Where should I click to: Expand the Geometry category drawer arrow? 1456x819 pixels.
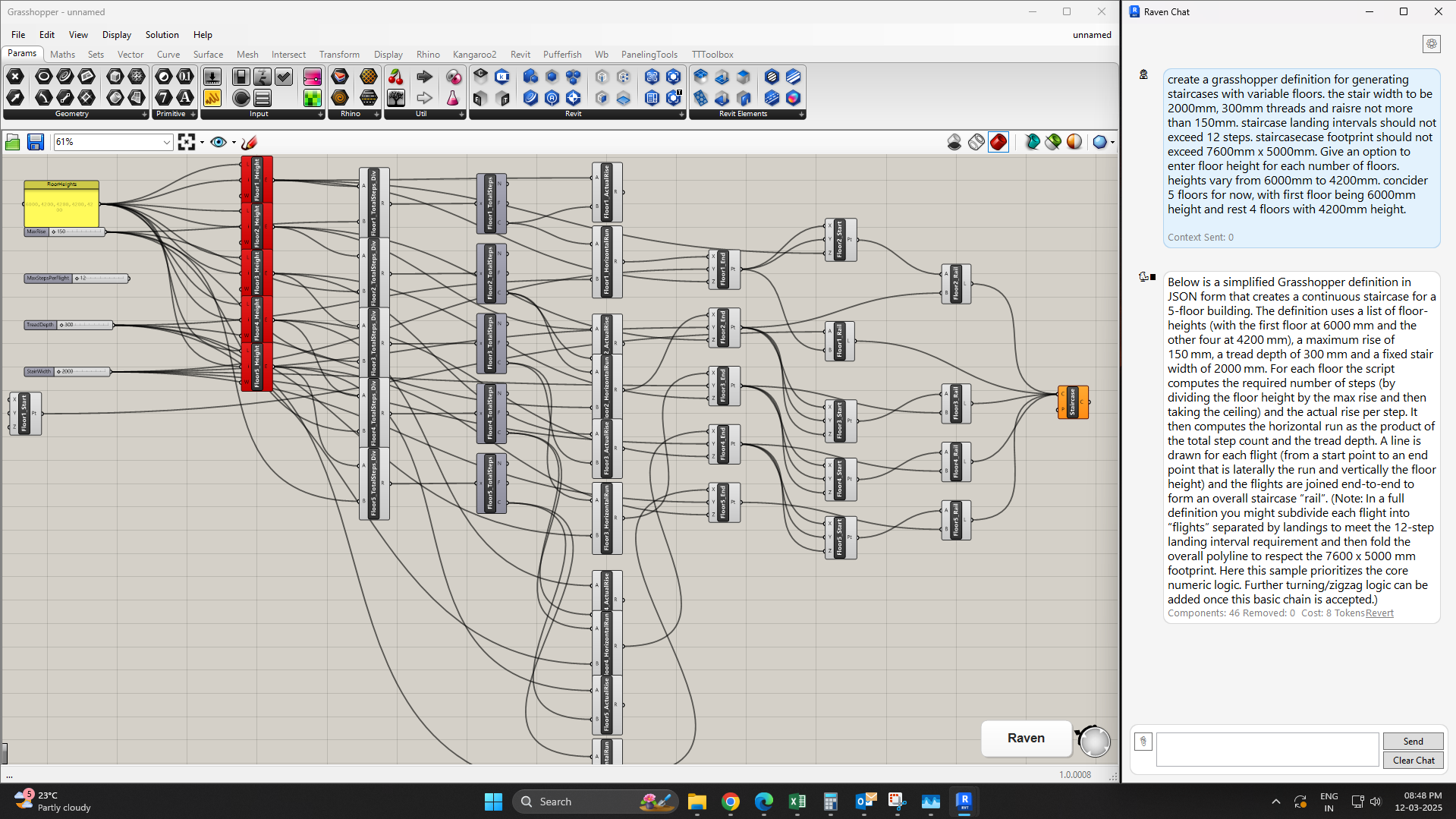pos(144,114)
